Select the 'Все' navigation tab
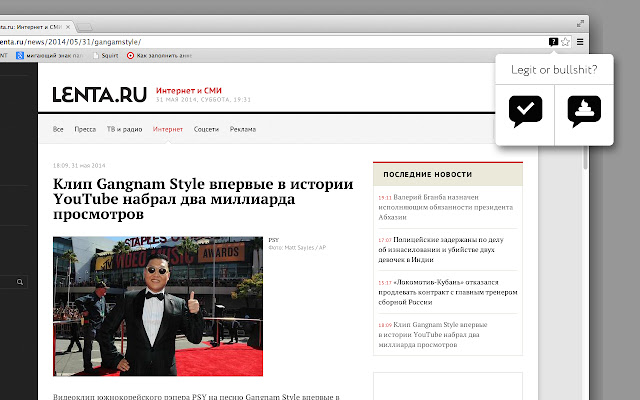Image resolution: width=640 pixels, height=400 pixels. coord(58,129)
